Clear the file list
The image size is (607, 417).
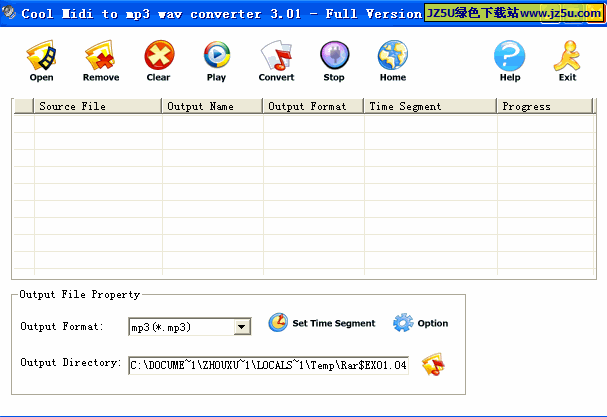[158, 59]
